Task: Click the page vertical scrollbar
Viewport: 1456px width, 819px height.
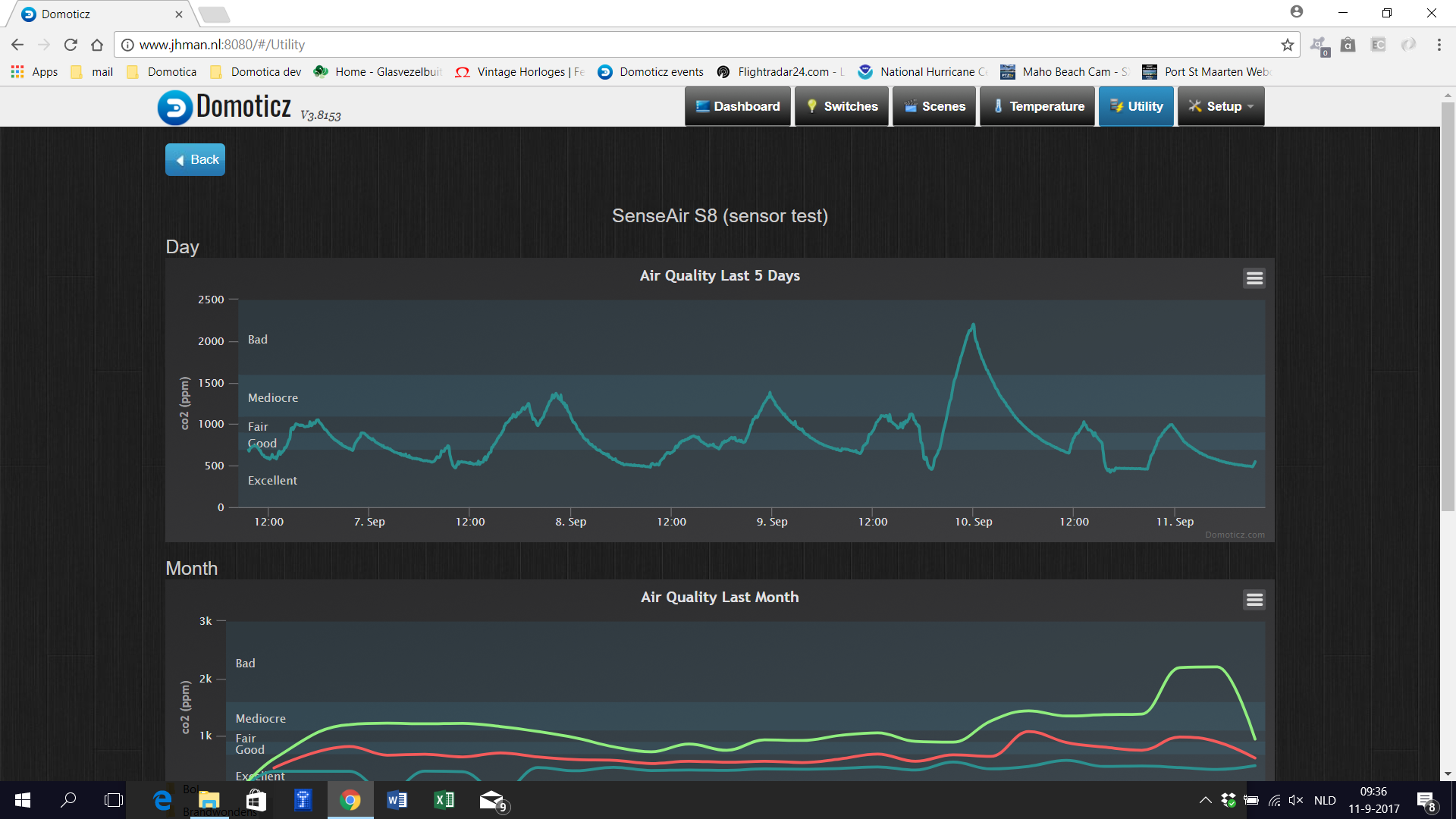Action: pos(1448,307)
